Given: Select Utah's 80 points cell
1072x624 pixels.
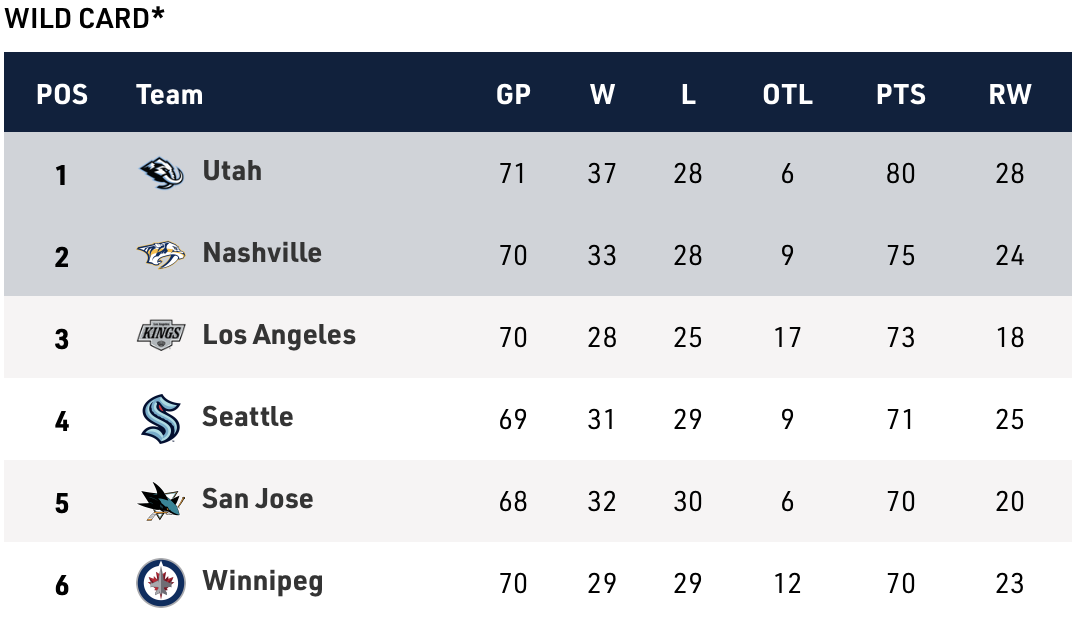Looking at the screenshot, I should point(901,174).
